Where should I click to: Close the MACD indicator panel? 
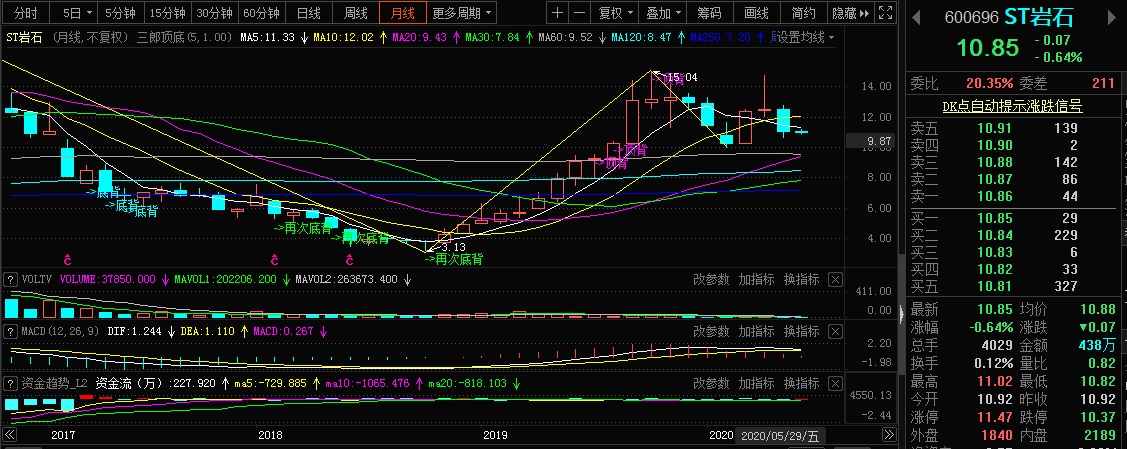836,329
